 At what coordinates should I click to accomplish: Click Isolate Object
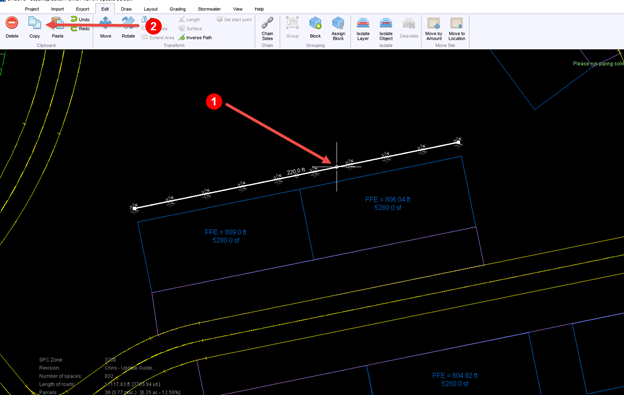click(386, 28)
